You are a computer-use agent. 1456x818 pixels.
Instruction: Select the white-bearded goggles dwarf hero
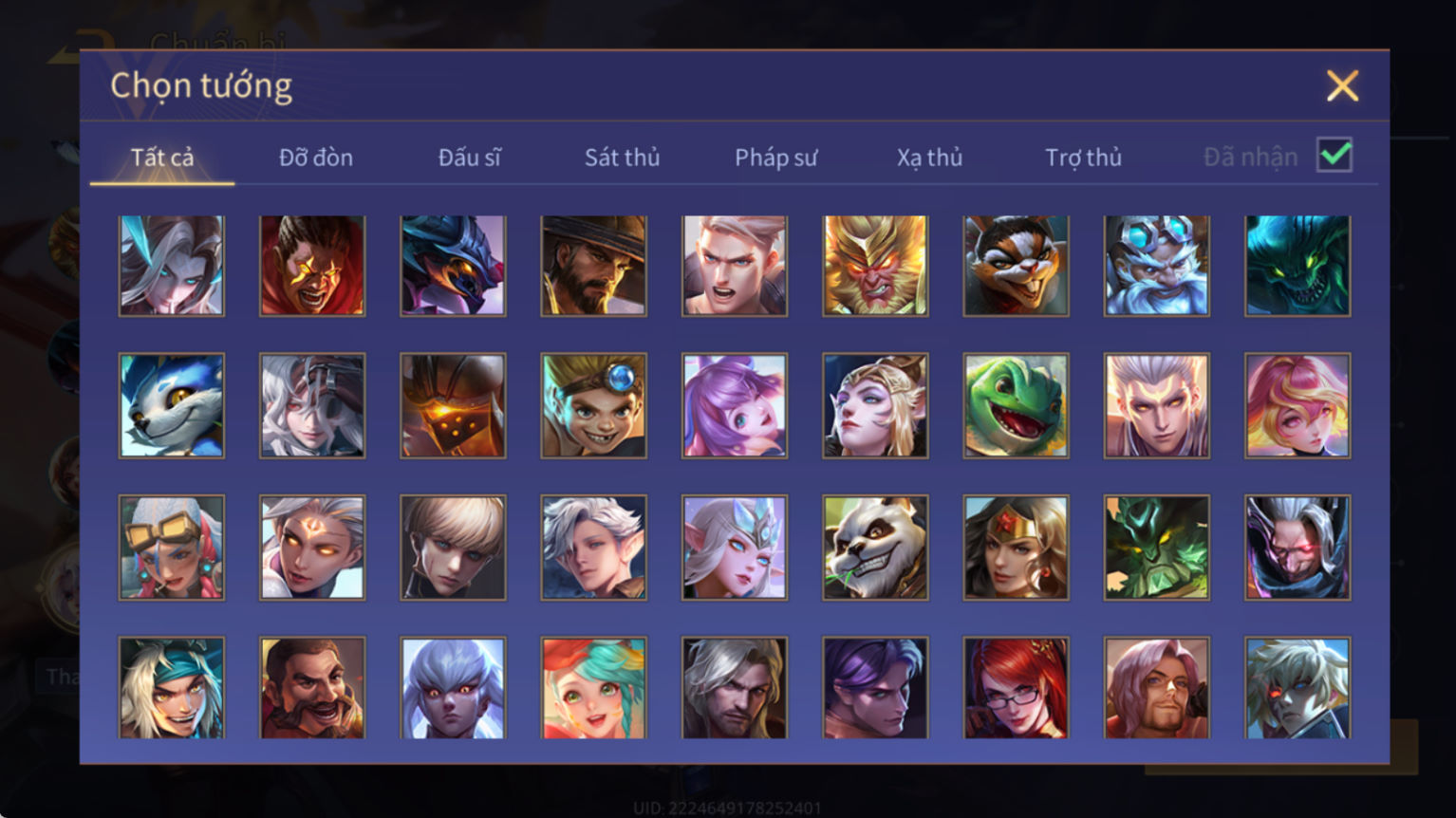point(1156,266)
